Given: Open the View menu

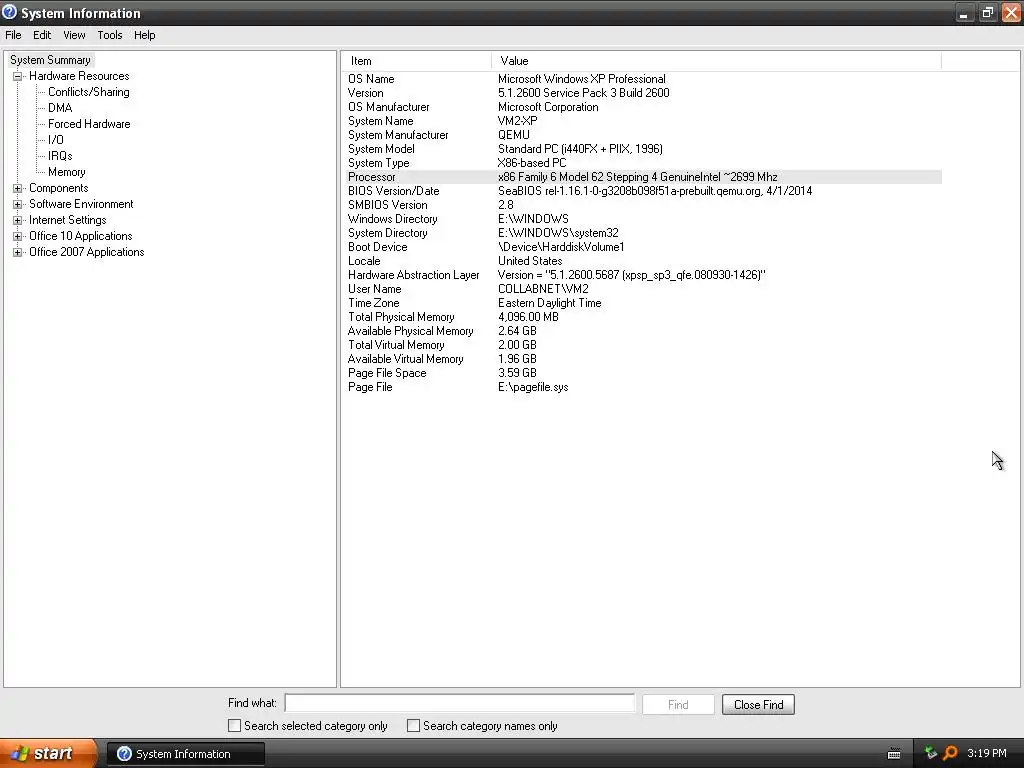Looking at the screenshot, I should coord(74,35).
